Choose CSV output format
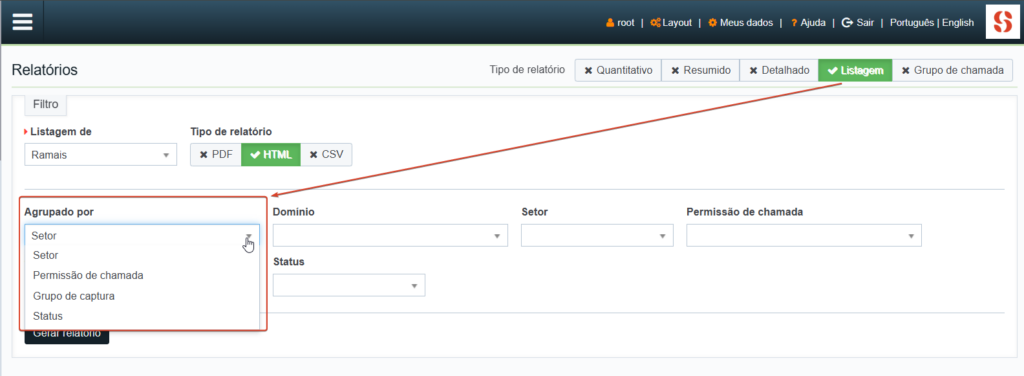The width and height of the screenshot is (1024, 376). pos(326,155)
